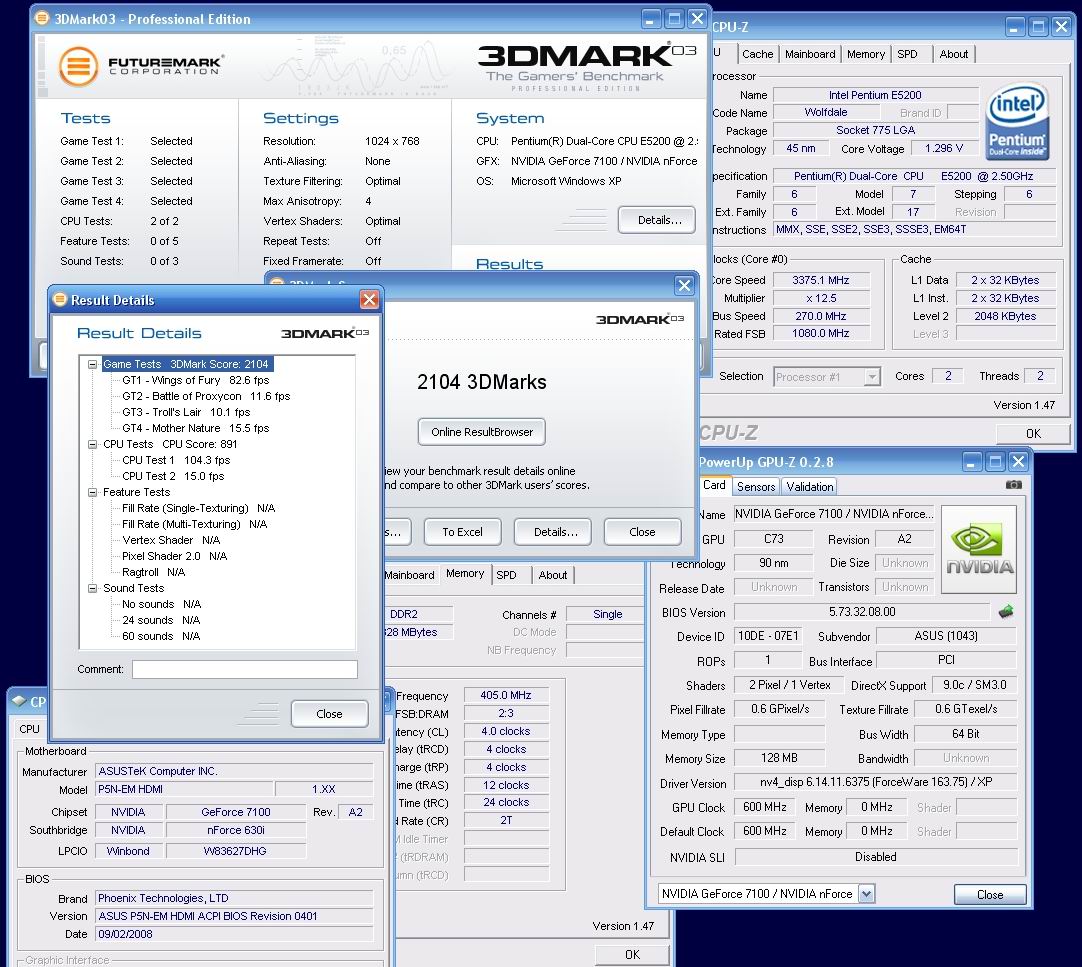The image size is (1082, 967).
Task: Select the 60 sounds N/A row
Action: coord(161,636)
